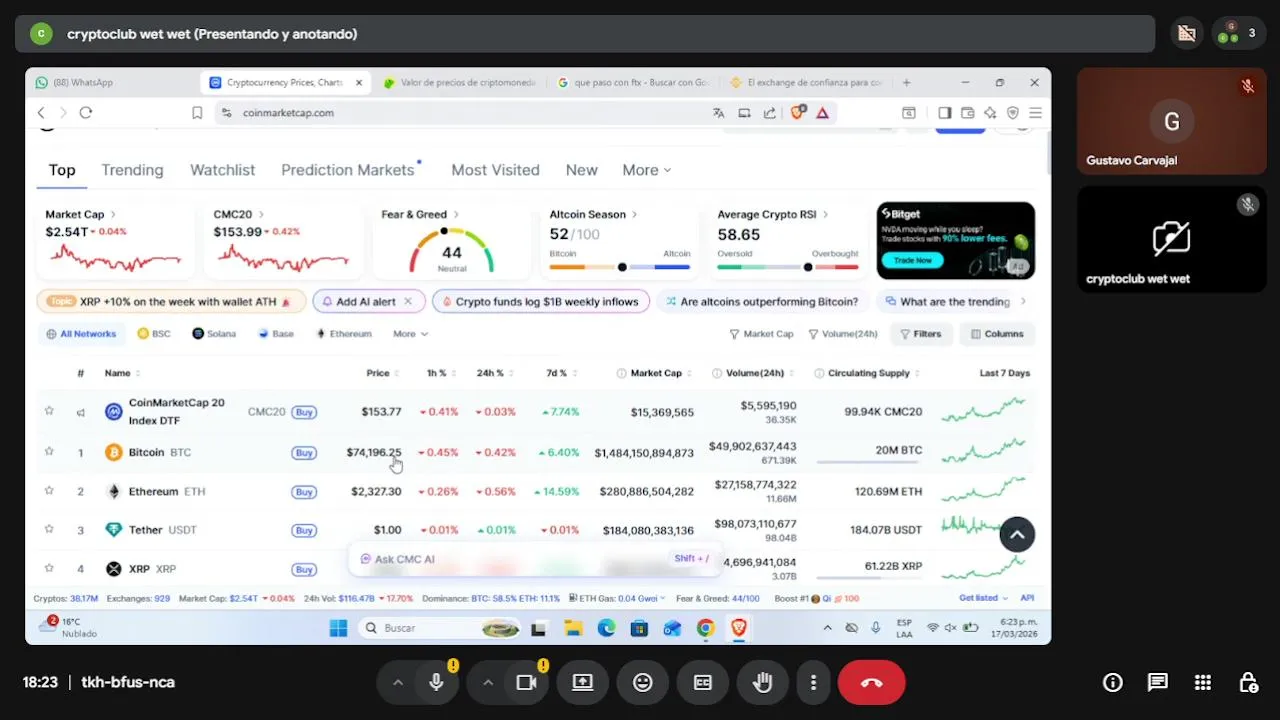Click the Fear & Greed gauge
The height and width of the screenshot is (720, 1280).
[451, 250]
